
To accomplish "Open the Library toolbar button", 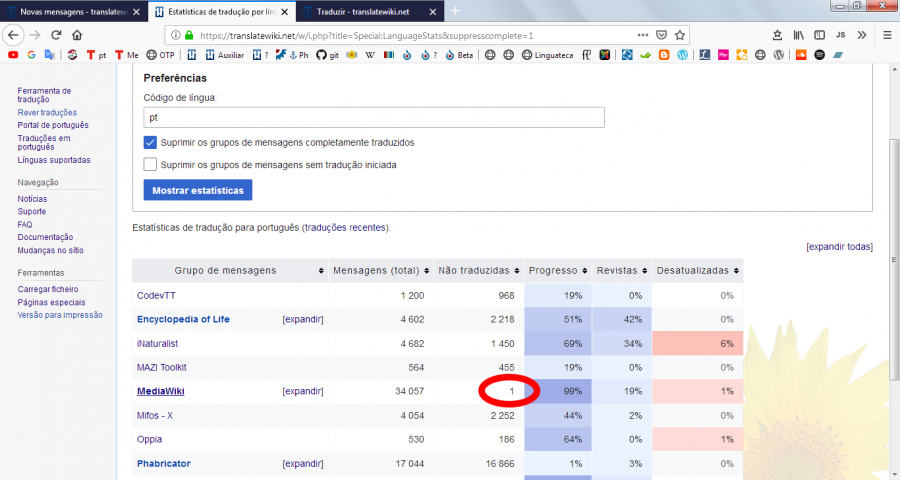I will [798, 35].
